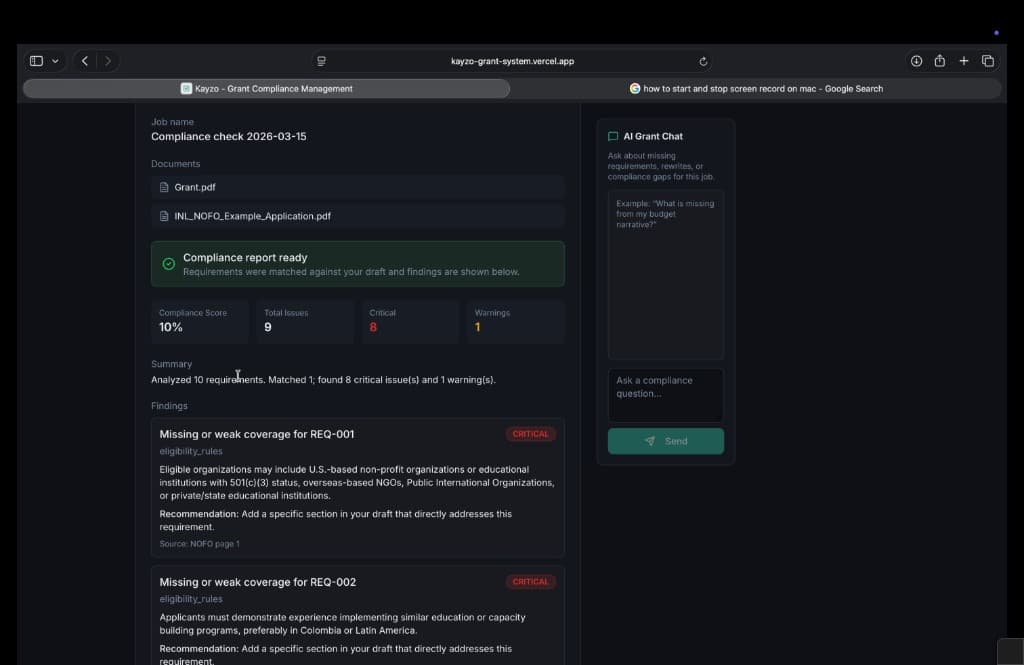Click the paper plane icon inside Send button
Viewport: 1024px width, 665px height.
pos(646,441)
